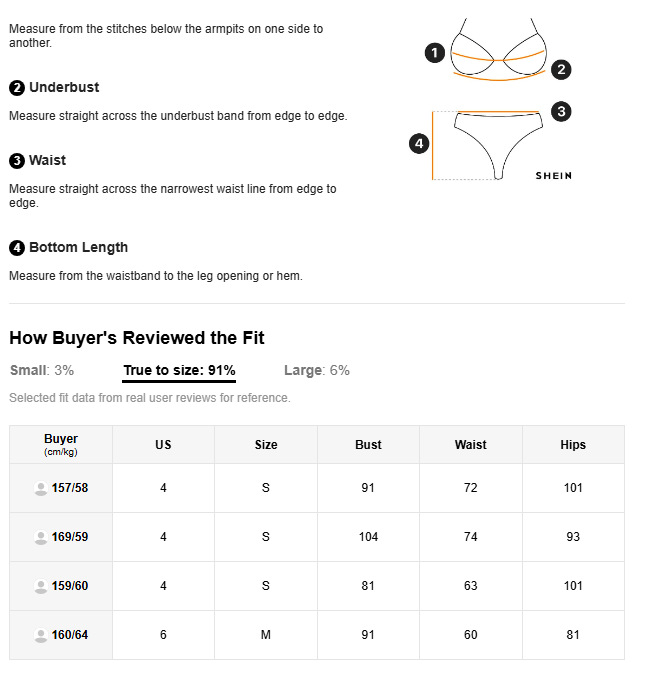The height and width of the screenshot is (675, 653).
Task: Click the Underbust number 2 bullet icon
Action: pyautogui.click(x=17, y=88)
